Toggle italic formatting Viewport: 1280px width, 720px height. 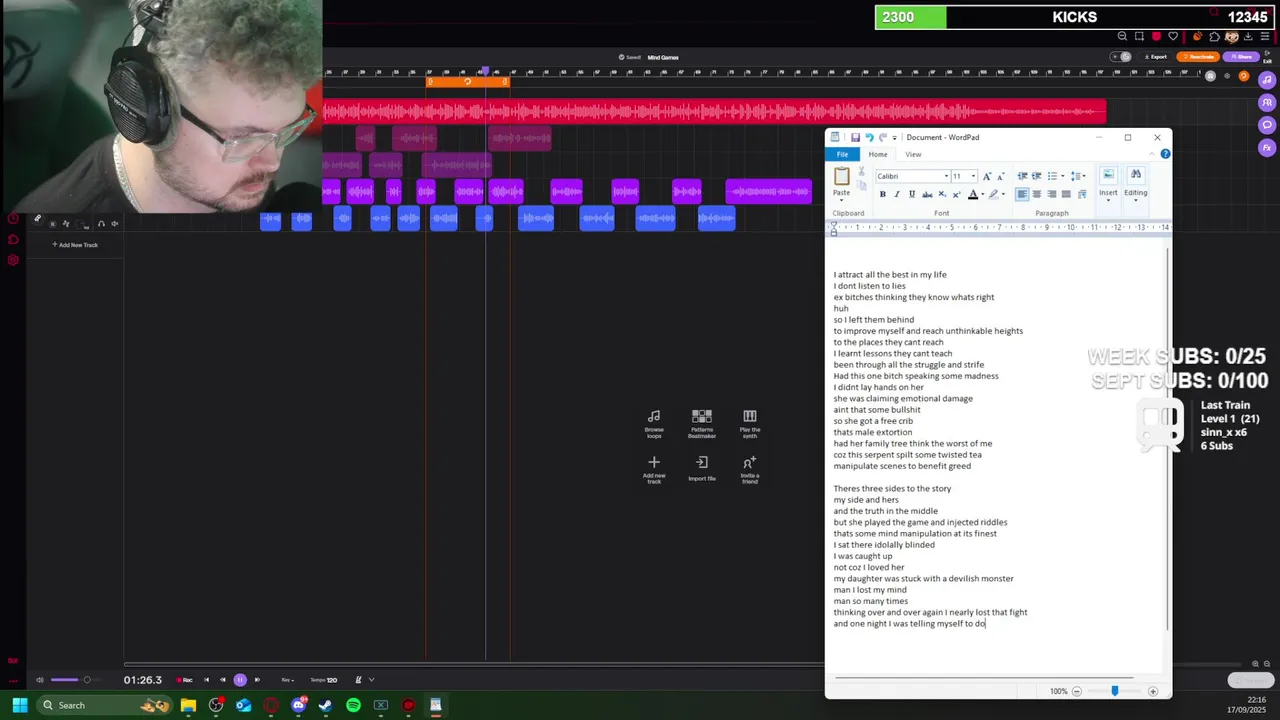[x=897, y=194]
